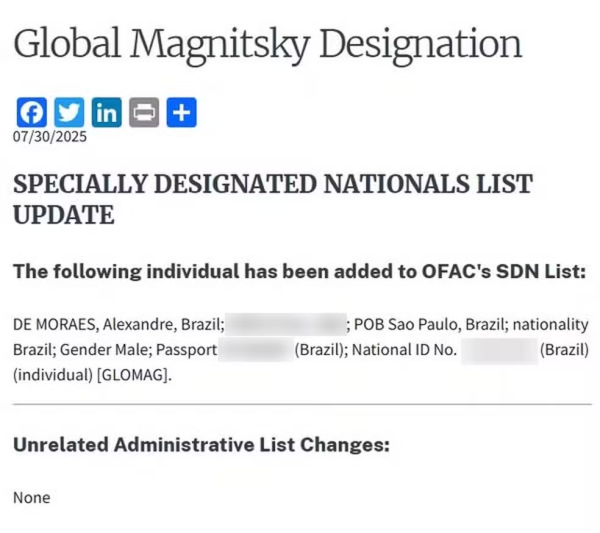Click the Specially Designated Nationals List Update heading
Screen dimensions: 600x533
(x=272, y=199)
